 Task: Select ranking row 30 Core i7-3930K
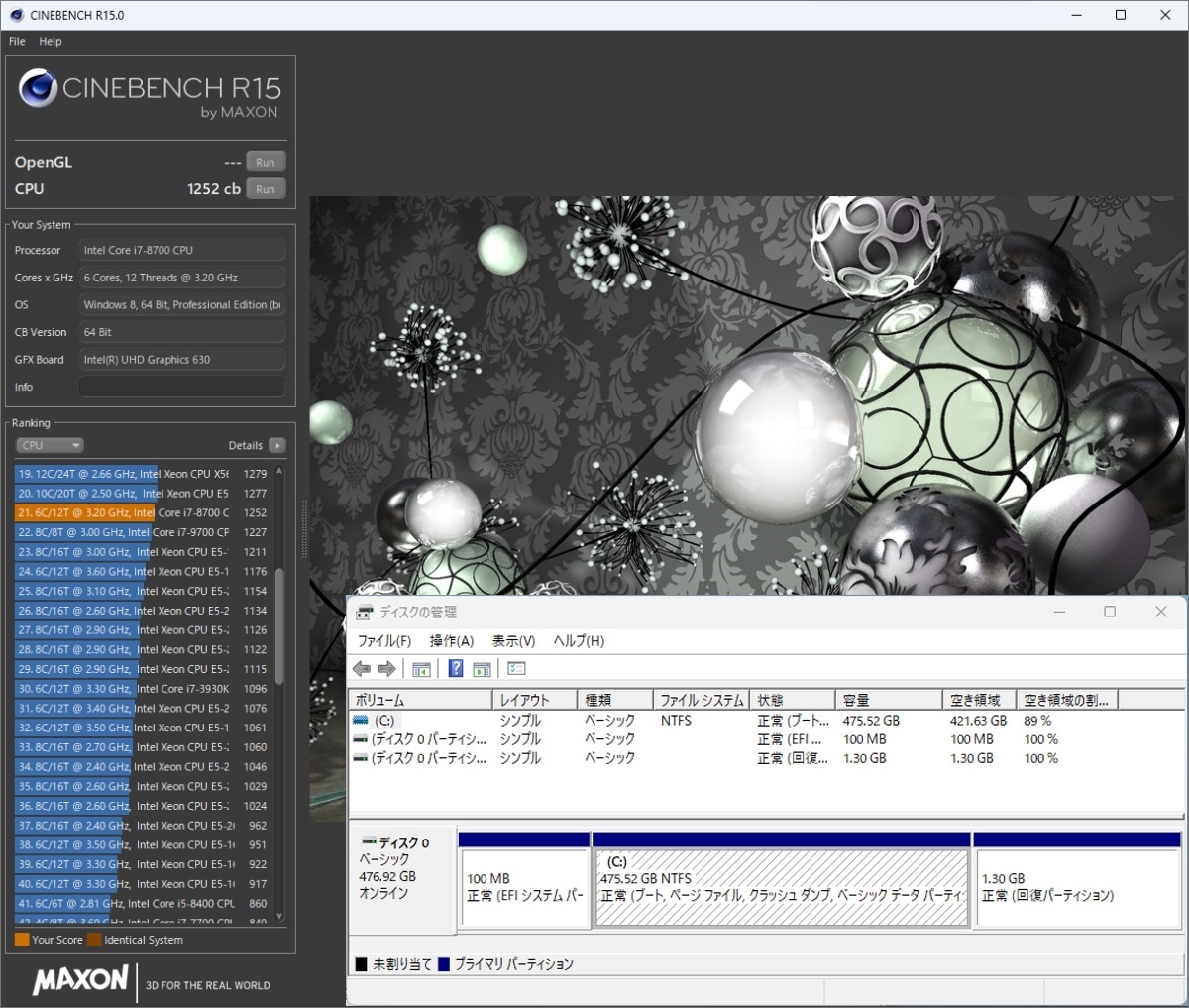click(143, 689)
